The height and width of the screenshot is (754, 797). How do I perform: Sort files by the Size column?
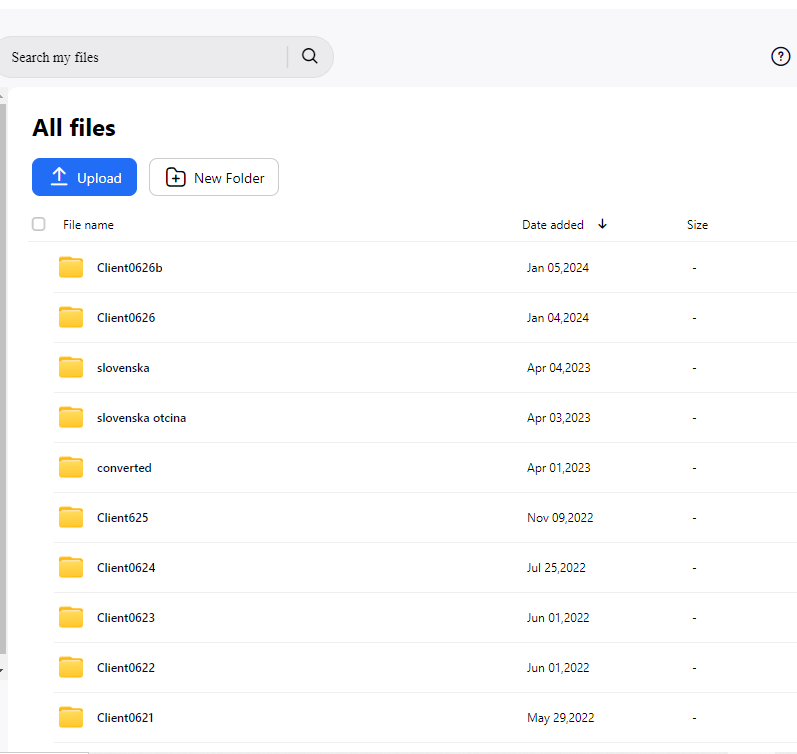[697, 225]
